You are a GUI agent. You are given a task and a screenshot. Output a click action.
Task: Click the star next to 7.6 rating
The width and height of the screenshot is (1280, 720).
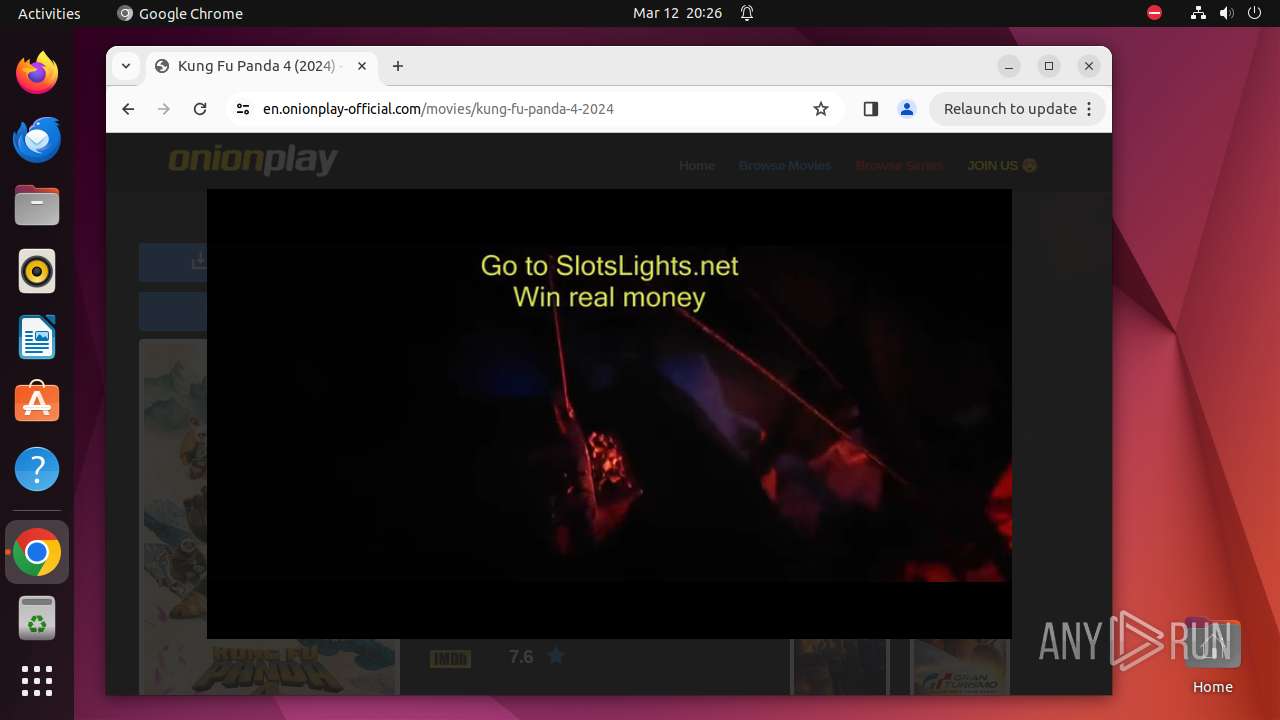[556, 656]
